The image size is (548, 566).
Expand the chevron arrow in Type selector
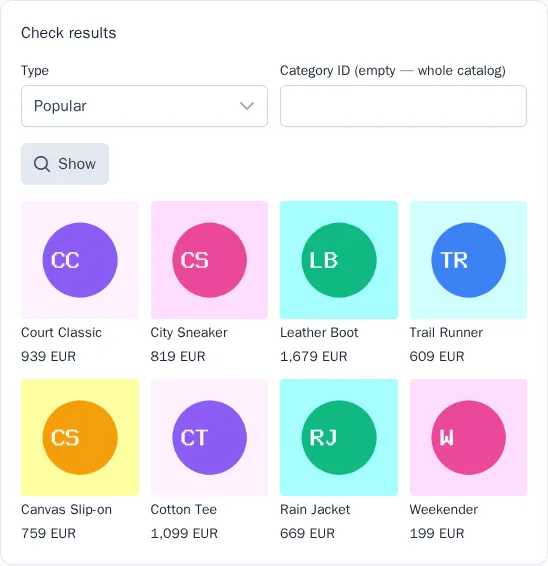tap(247, 106)
